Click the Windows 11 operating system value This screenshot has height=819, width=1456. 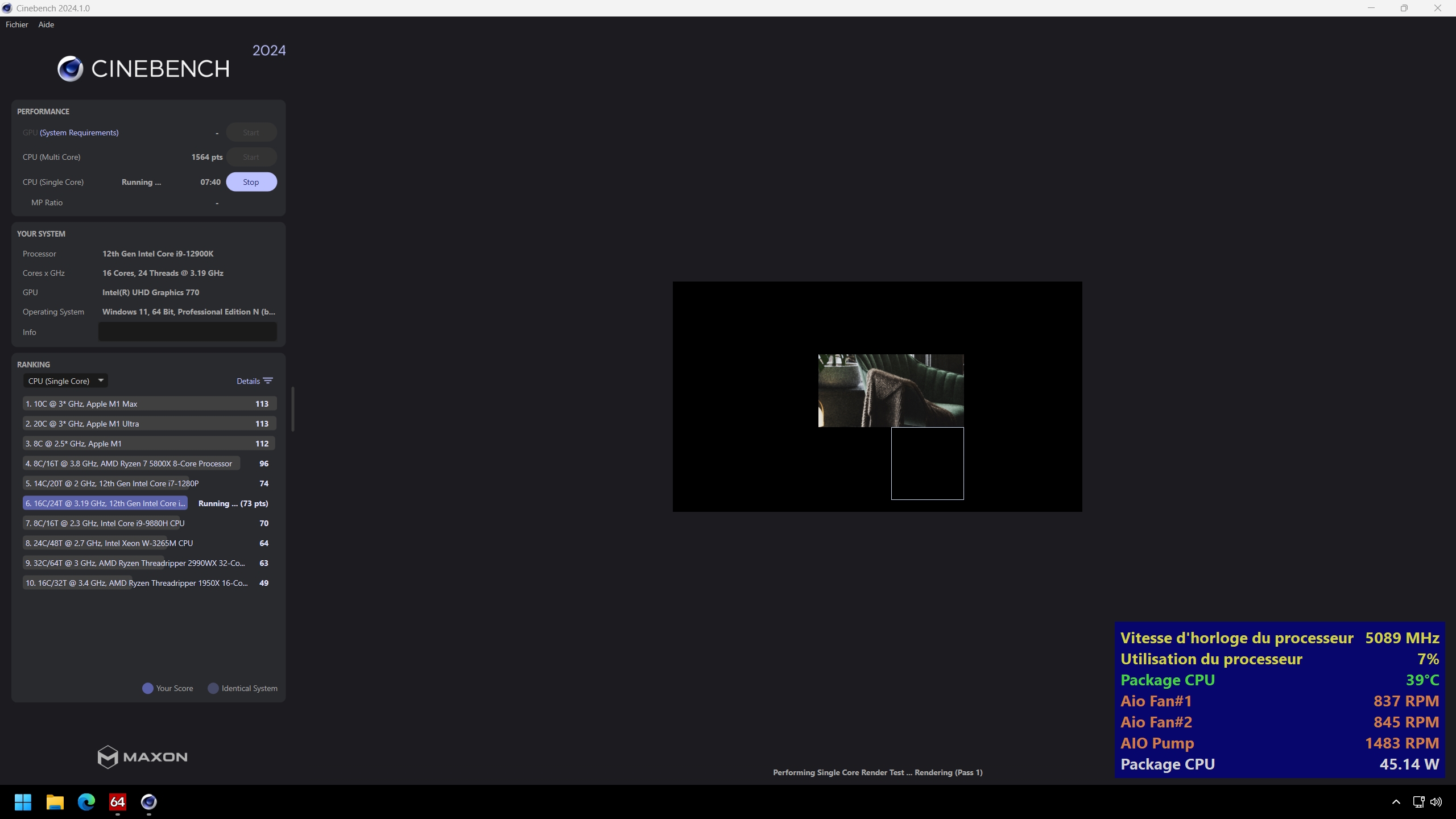(189, 312)
